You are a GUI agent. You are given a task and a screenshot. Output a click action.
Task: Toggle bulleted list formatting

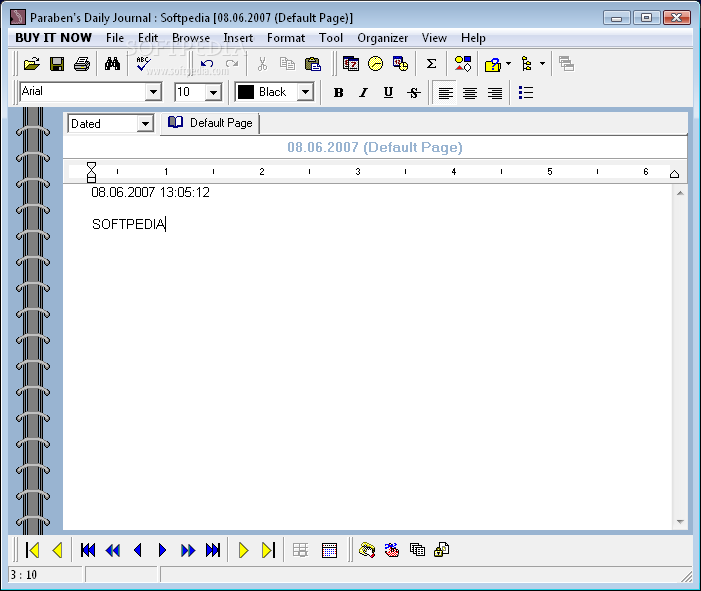tap(526, 93)
